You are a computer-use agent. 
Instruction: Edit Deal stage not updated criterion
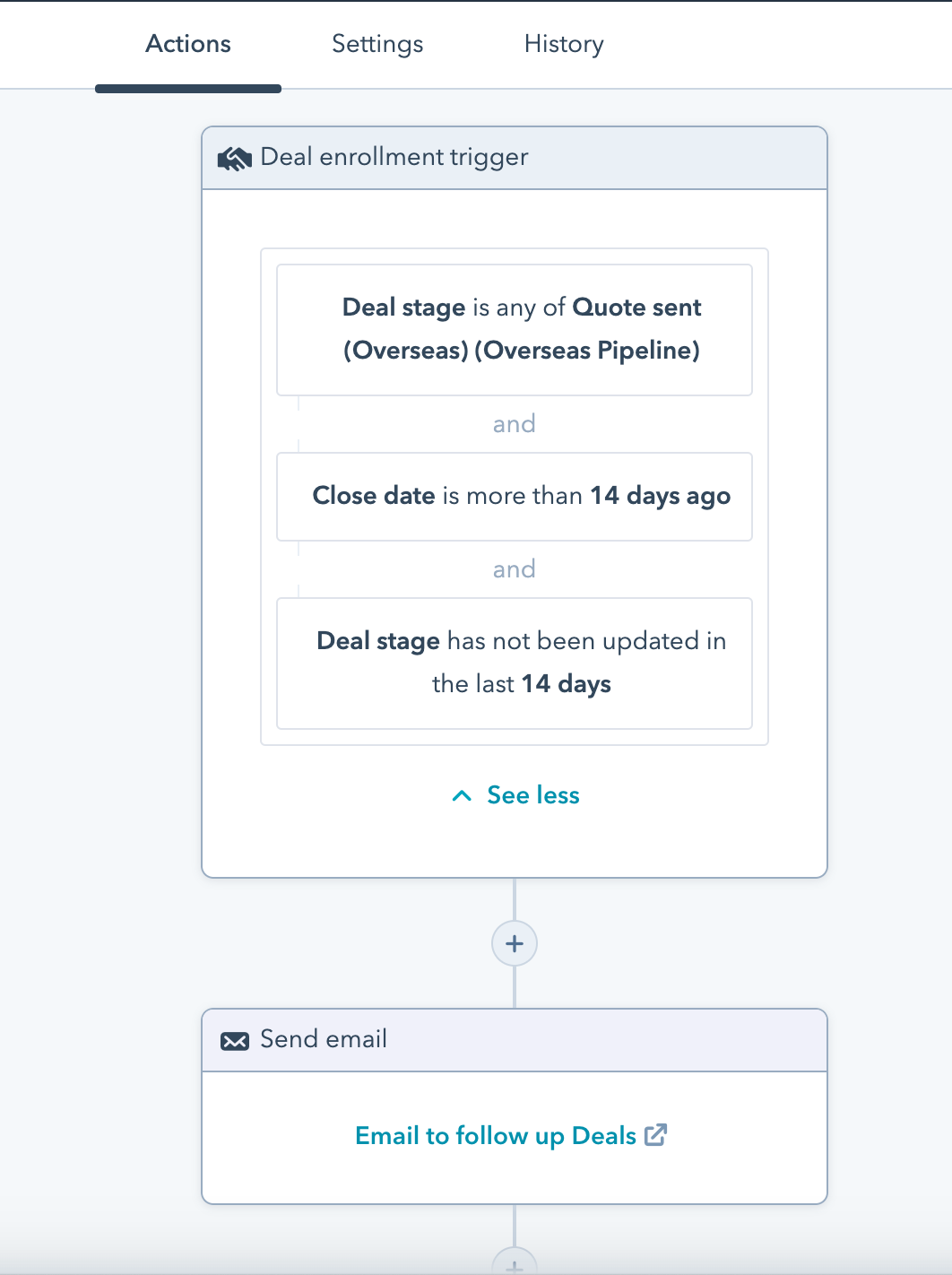pyautogui.click(x=515, y=664)
